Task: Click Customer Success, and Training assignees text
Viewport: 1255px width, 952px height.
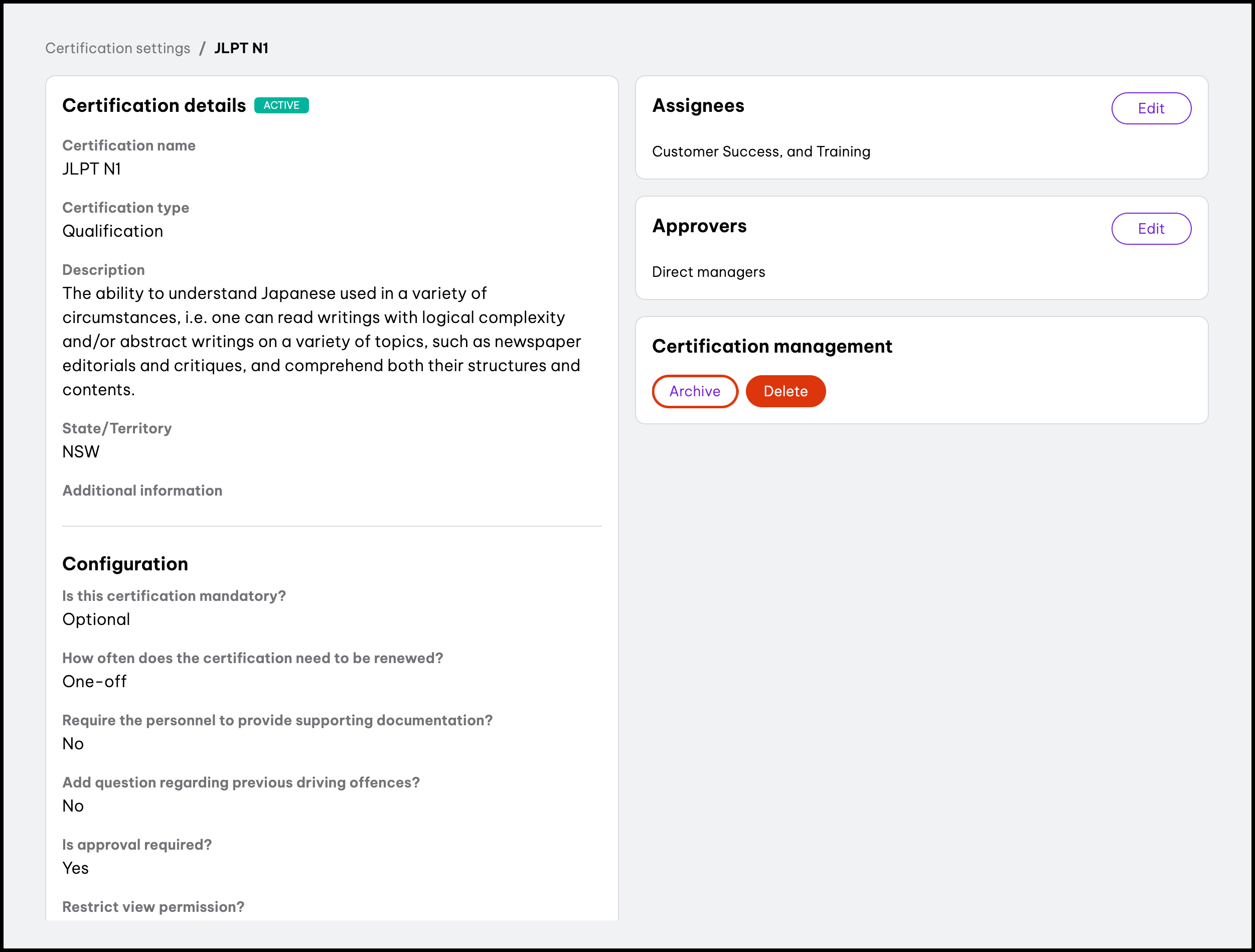Action: pos(761,151)
